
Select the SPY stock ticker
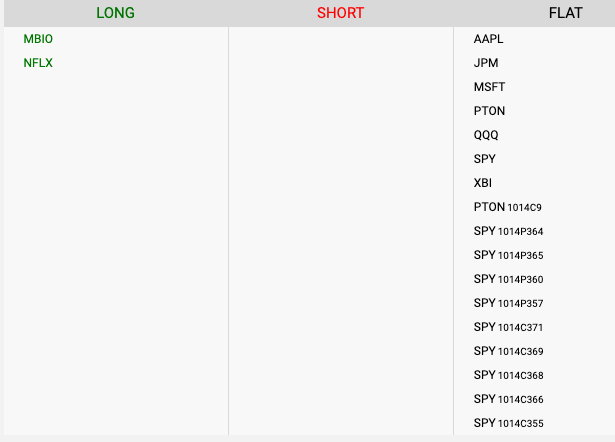click(484, 159)
